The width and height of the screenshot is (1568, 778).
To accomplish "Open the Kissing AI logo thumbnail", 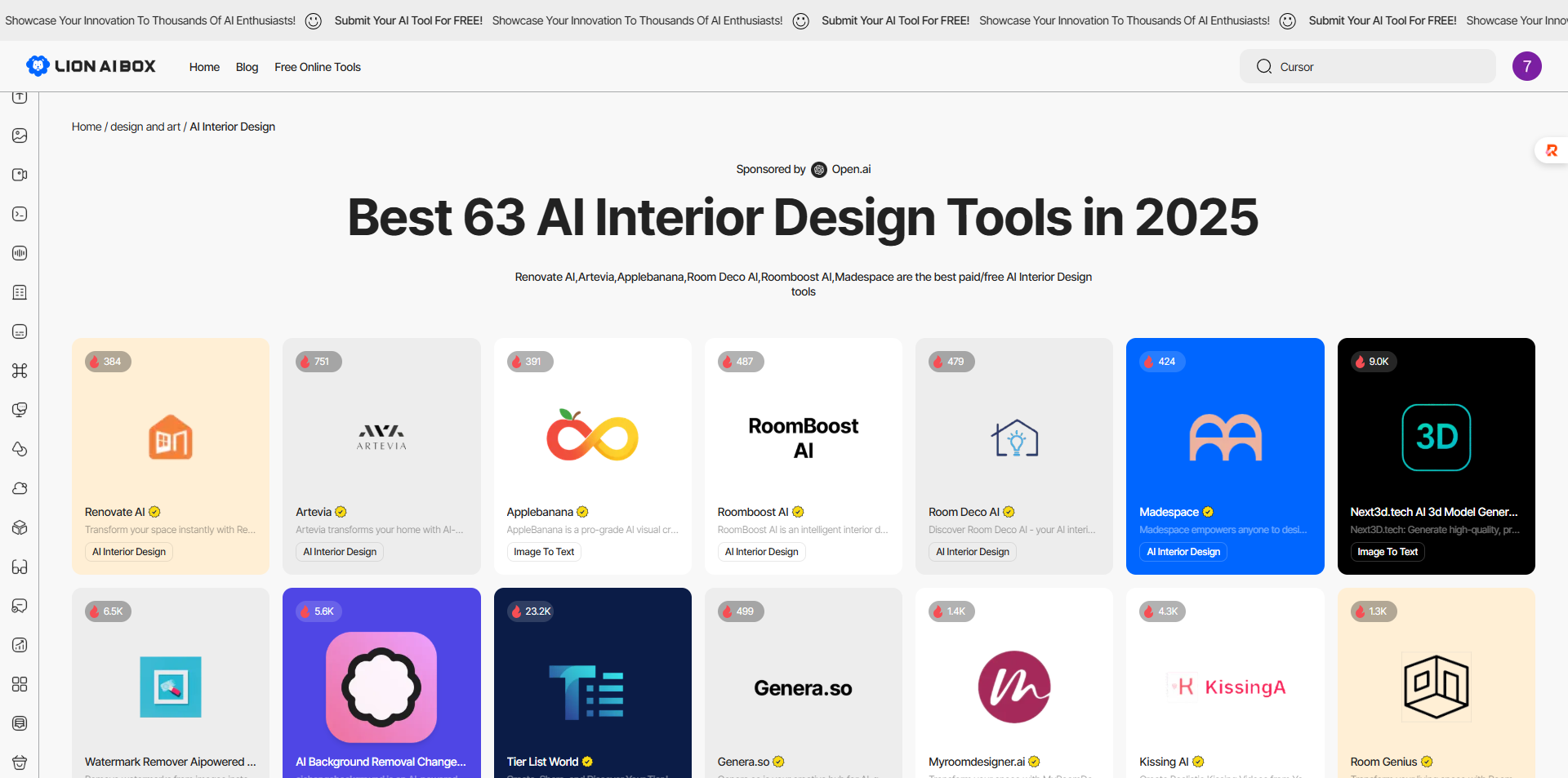I will pos(1225,687).
